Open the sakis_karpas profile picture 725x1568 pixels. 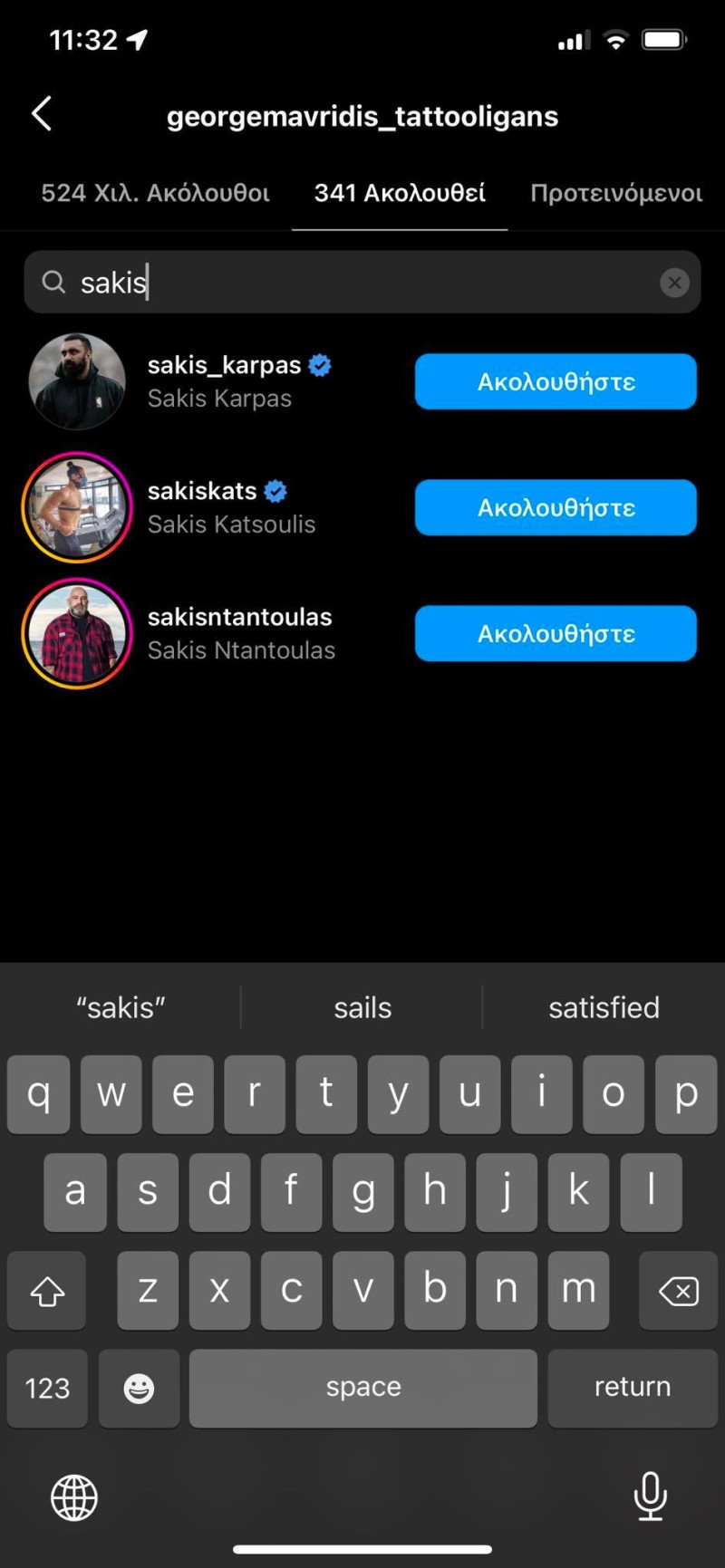click(x=77, y=381)
